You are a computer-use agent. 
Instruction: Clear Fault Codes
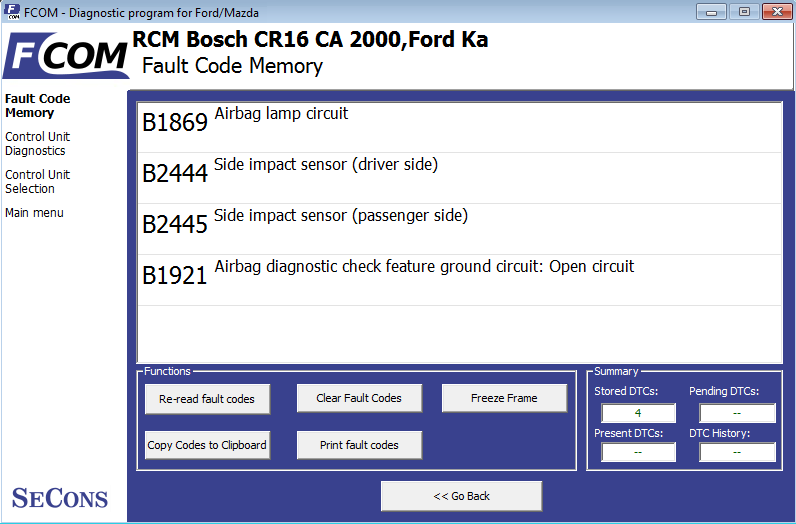point(359,398)
